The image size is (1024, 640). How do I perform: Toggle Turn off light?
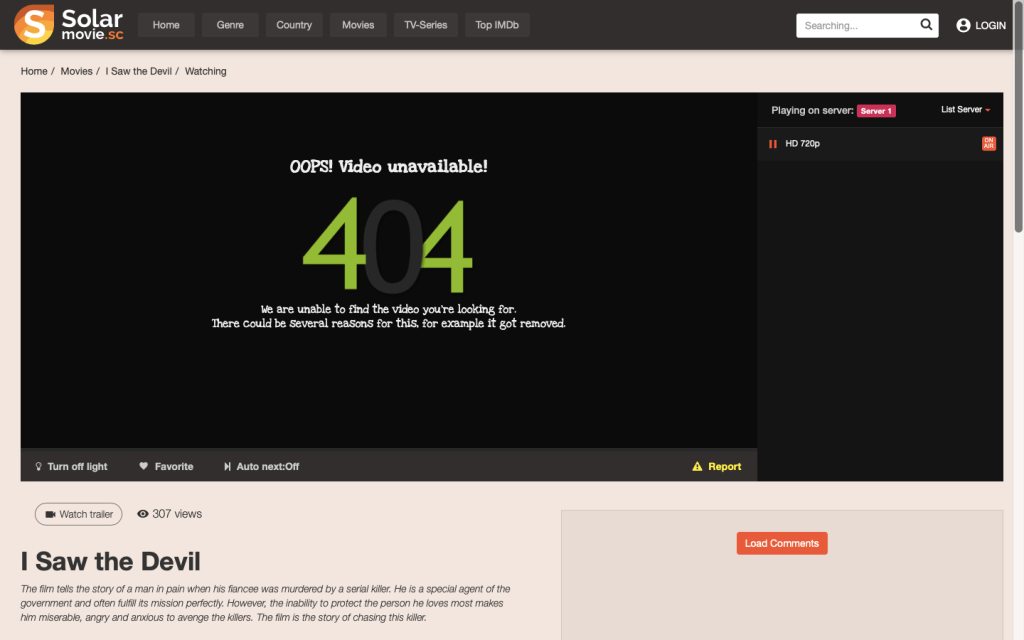coord(71,467)
